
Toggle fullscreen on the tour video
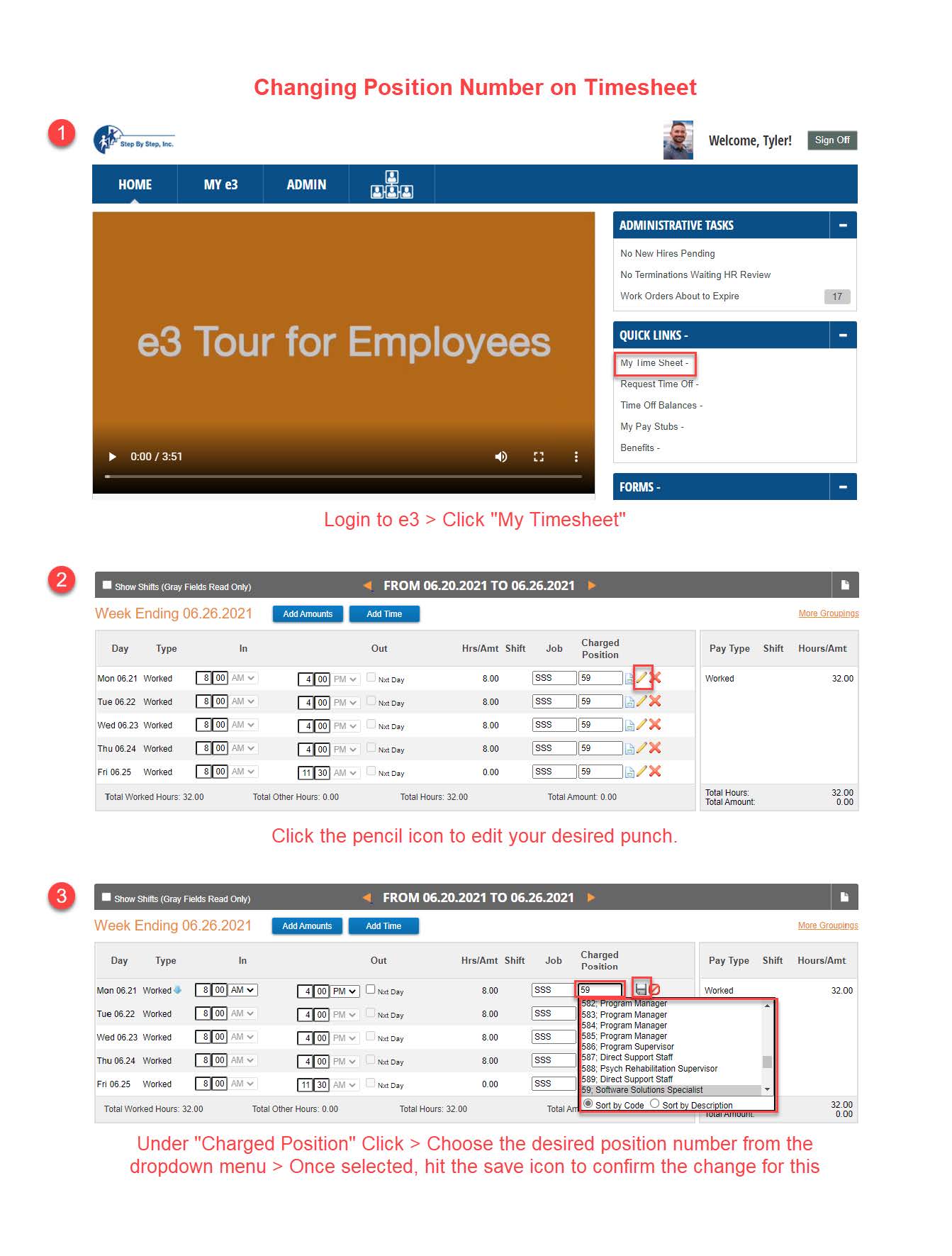point(539,457)
